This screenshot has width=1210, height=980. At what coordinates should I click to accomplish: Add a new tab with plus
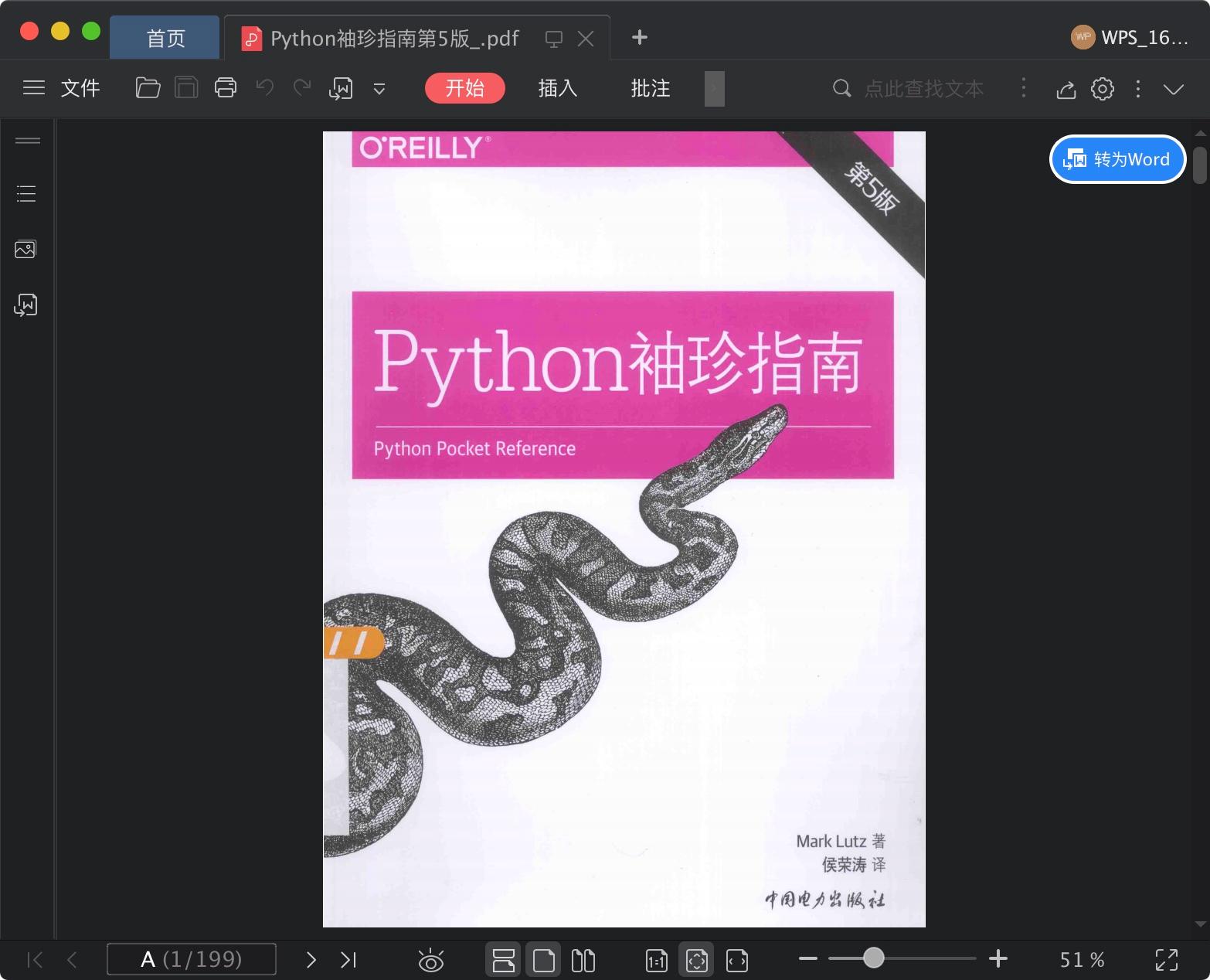pyautogui.click(x=640, y=37)
